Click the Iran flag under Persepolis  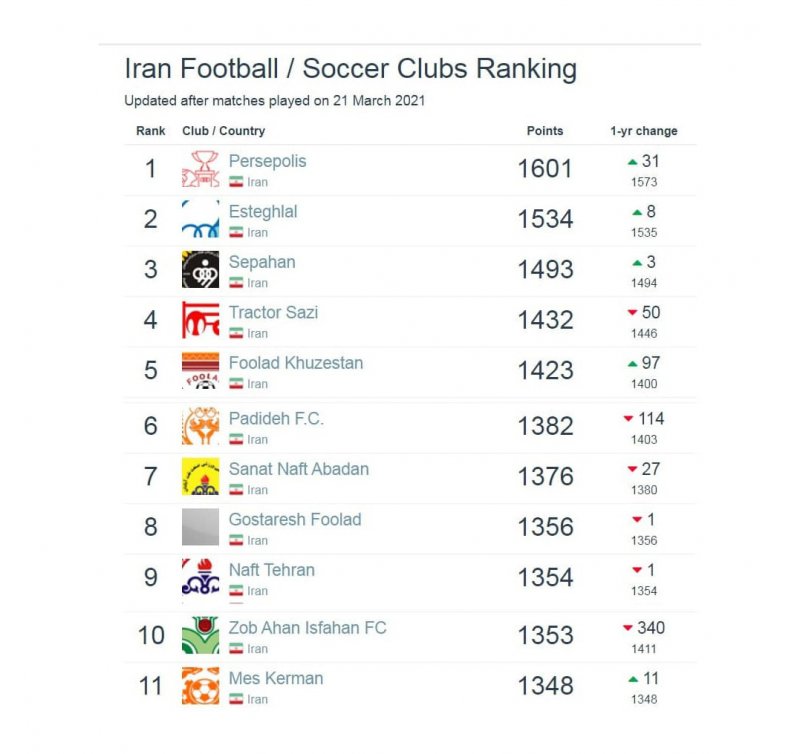pyautogui.click(x=236, y=182)
